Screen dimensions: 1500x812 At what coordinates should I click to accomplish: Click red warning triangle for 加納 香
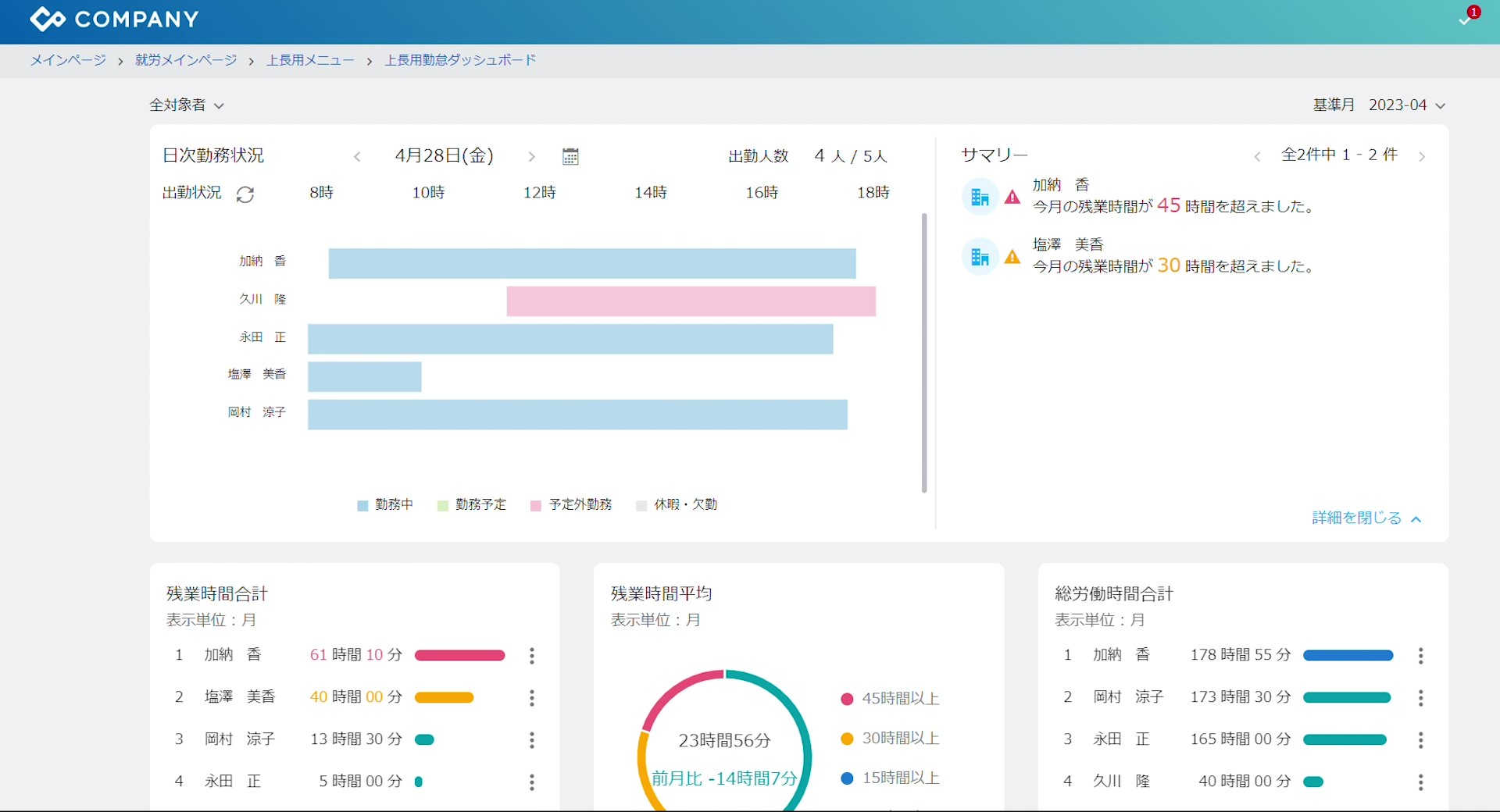pos(1012,198)
